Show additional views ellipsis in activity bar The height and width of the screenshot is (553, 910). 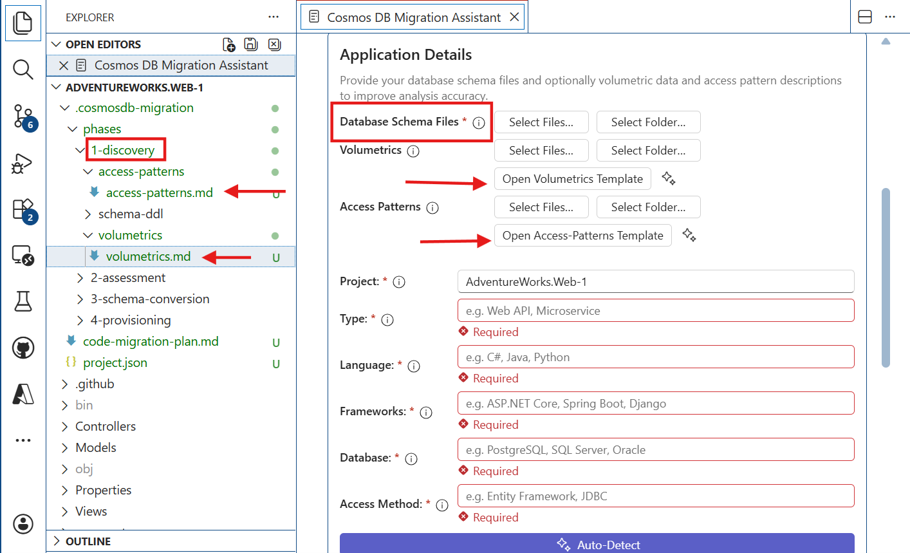[x=23, y=440]
